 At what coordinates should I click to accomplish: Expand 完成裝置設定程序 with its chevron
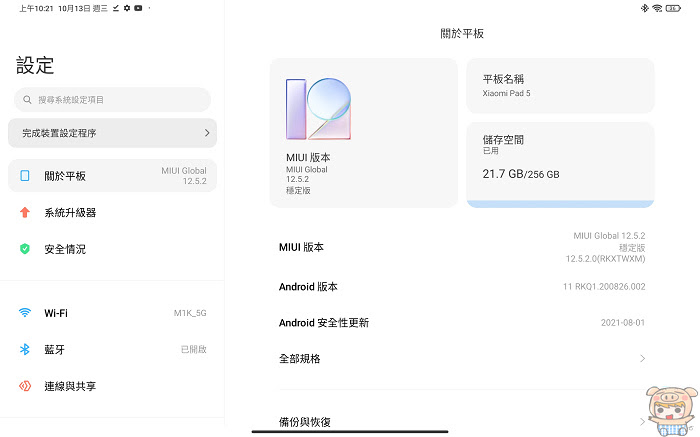pyautogui.click(x=207, y=133)
